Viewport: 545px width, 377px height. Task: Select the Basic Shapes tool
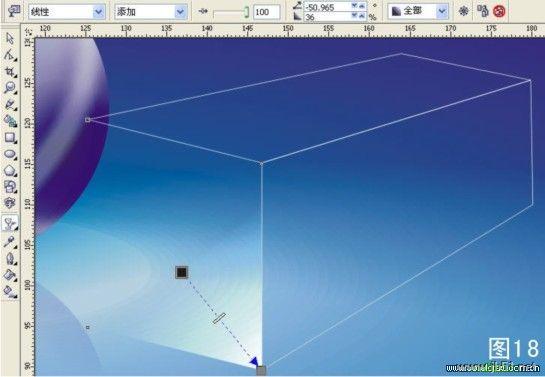(x=10, y=187)
